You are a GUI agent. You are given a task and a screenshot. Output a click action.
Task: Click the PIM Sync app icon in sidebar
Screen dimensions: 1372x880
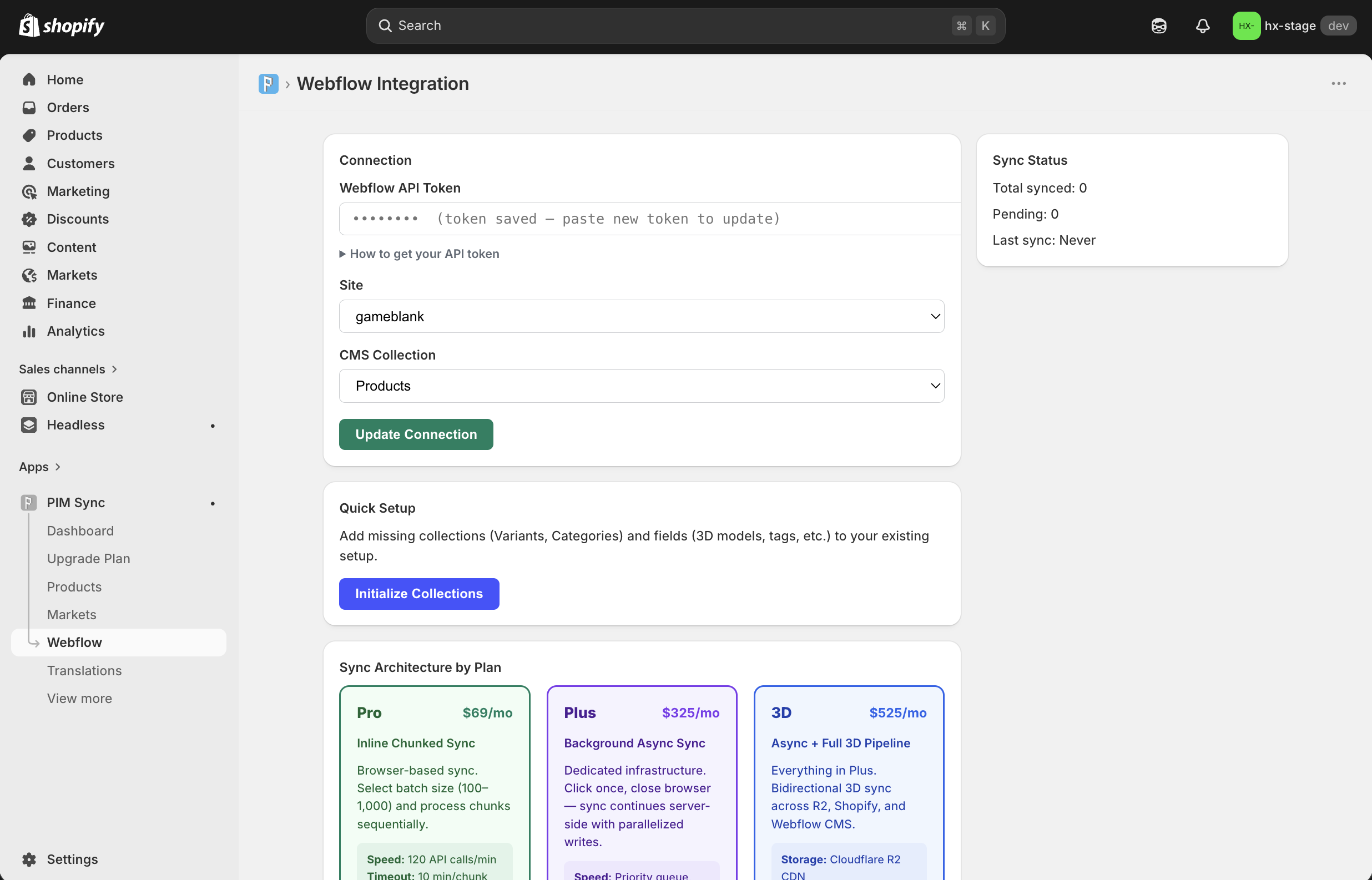click(29, 503)
